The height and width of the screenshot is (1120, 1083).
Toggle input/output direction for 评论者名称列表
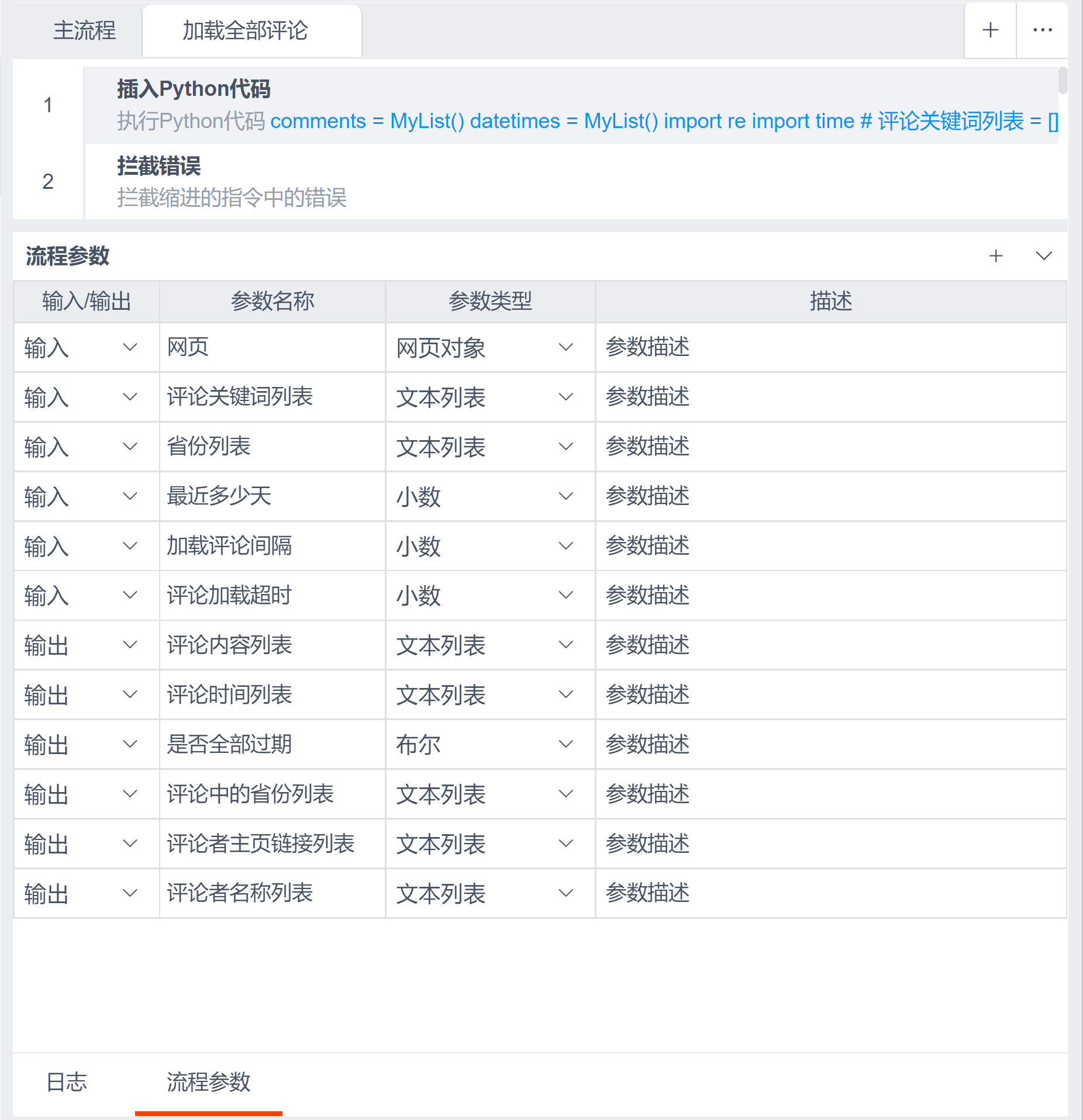(82, 893)
